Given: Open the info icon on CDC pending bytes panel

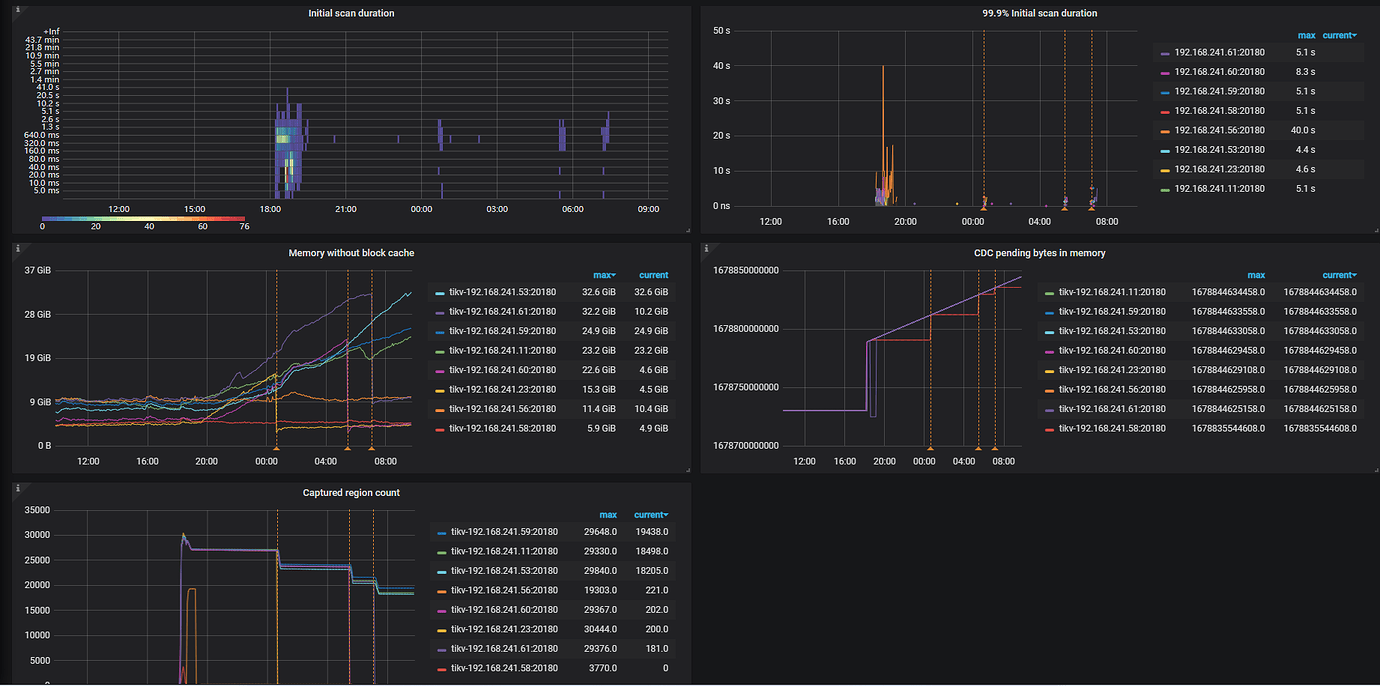Looking at the screenshot, I should pyautogui.click(x=706, y=248).
